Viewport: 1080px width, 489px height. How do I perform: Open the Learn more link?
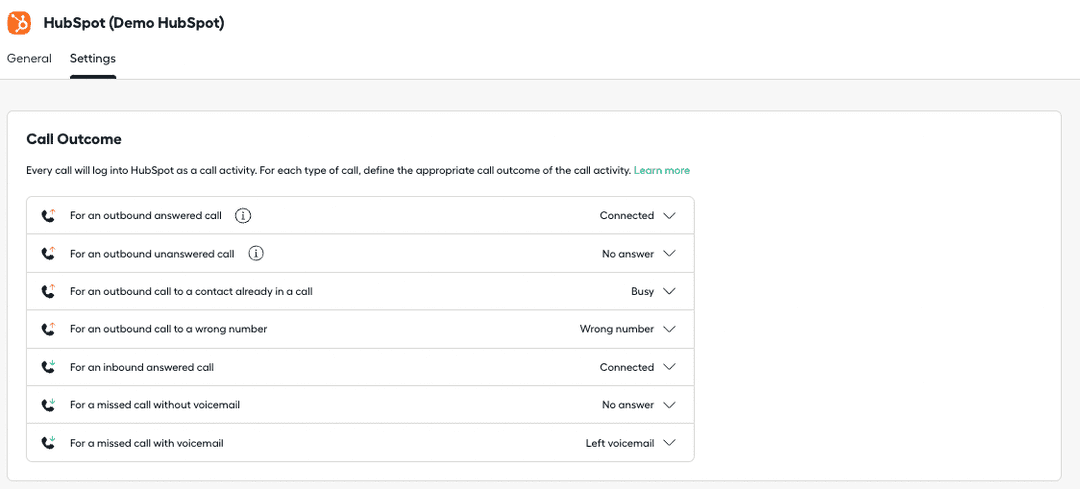(661, 171)
